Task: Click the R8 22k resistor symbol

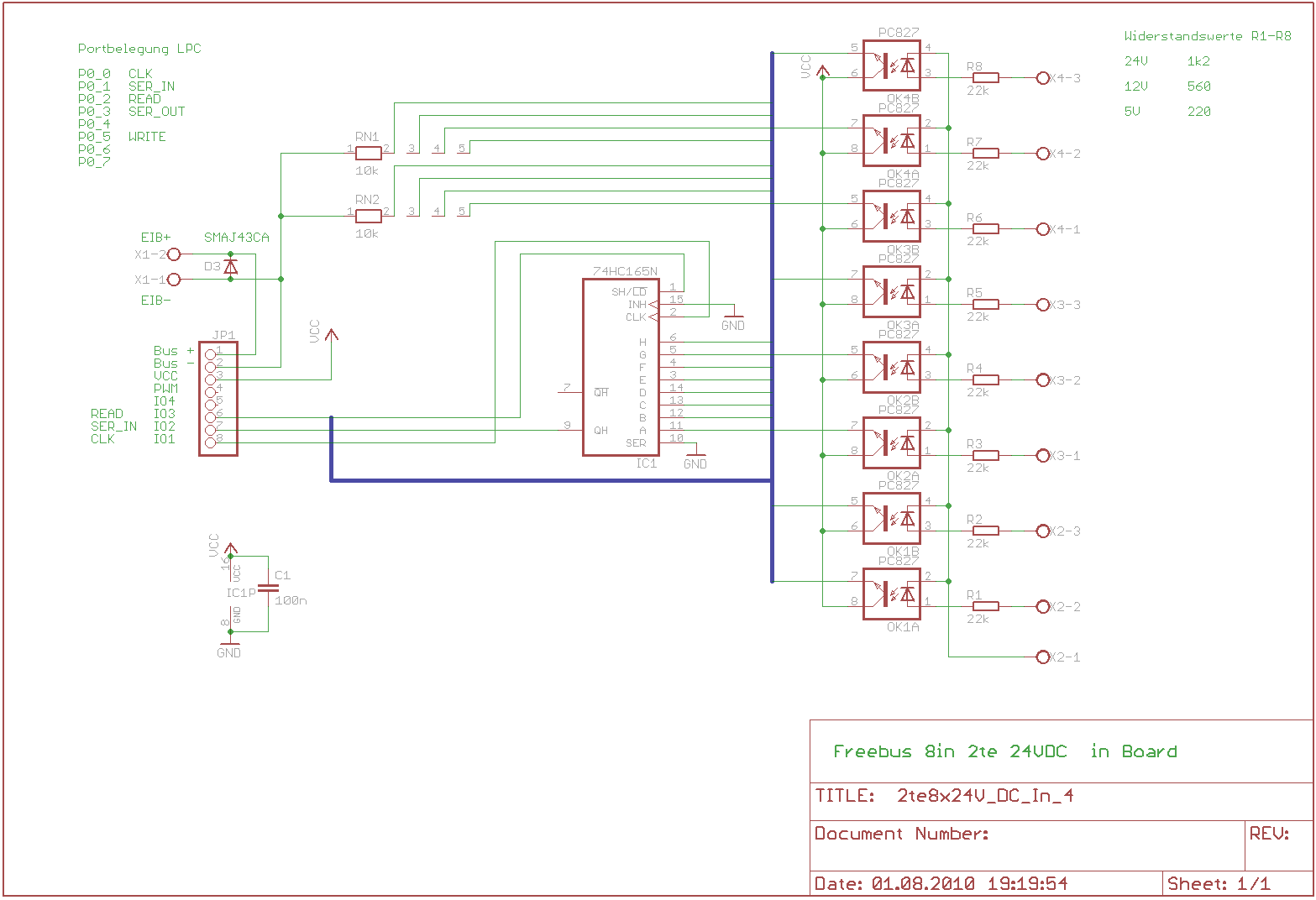Action: [x=984, y=78]
